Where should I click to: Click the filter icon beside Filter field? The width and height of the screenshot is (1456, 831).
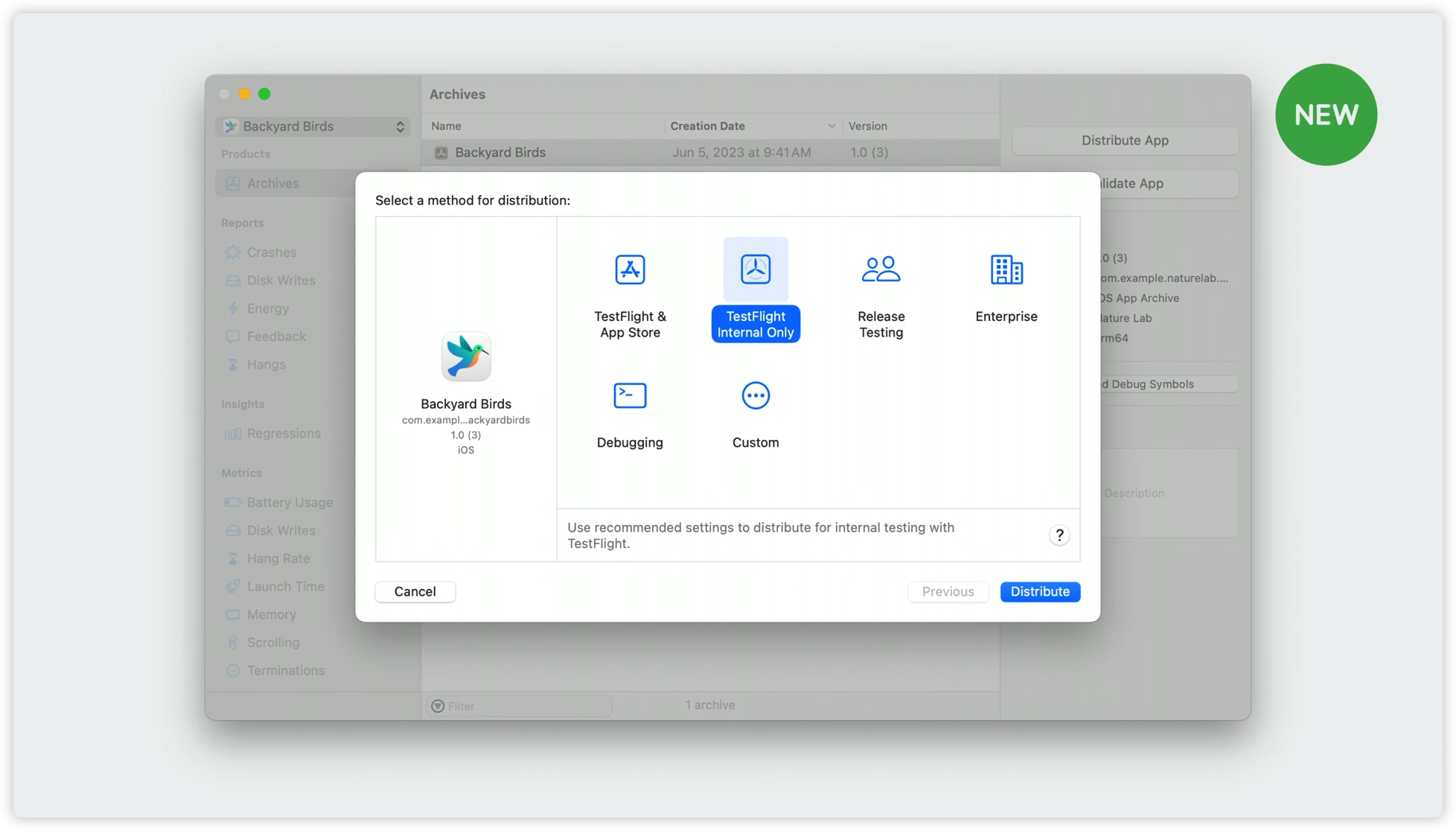click(438, 705)
